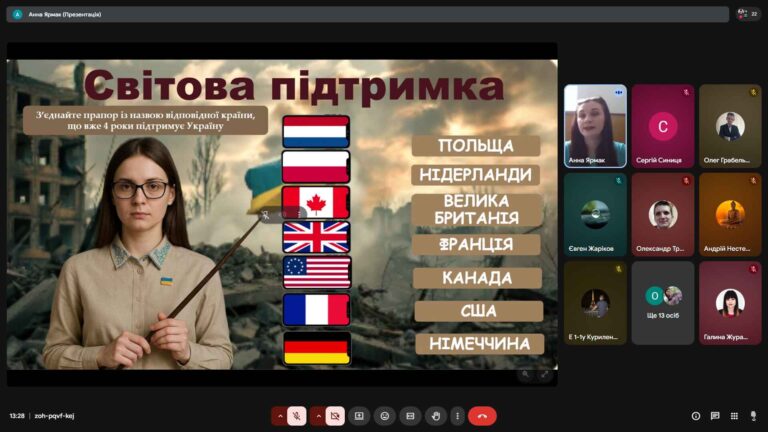Open video settings arrow beside camera
Viewport: 768px width, 432px height.
coord(318,416)
